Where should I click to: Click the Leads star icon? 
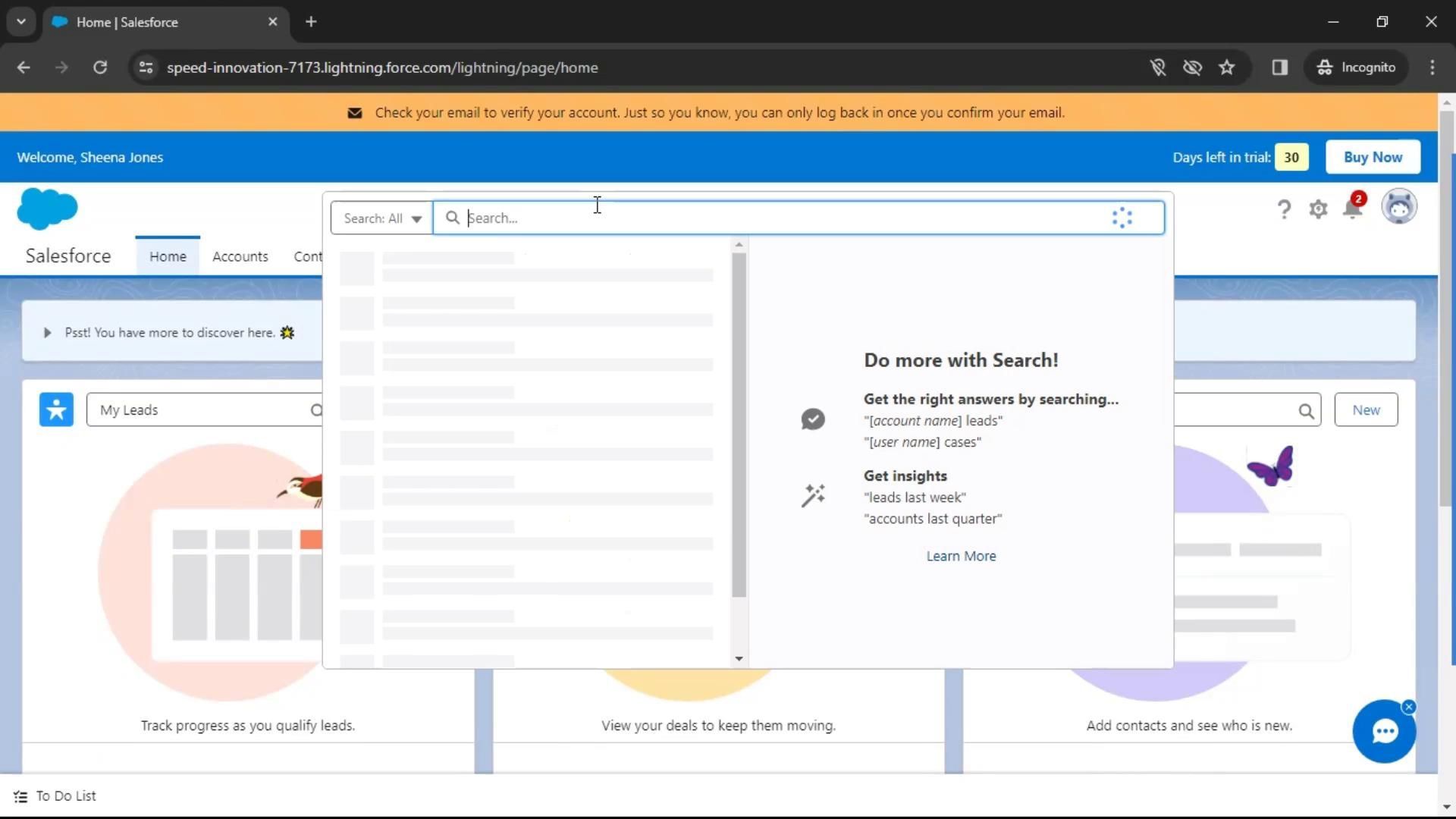(x=56, y=409)
